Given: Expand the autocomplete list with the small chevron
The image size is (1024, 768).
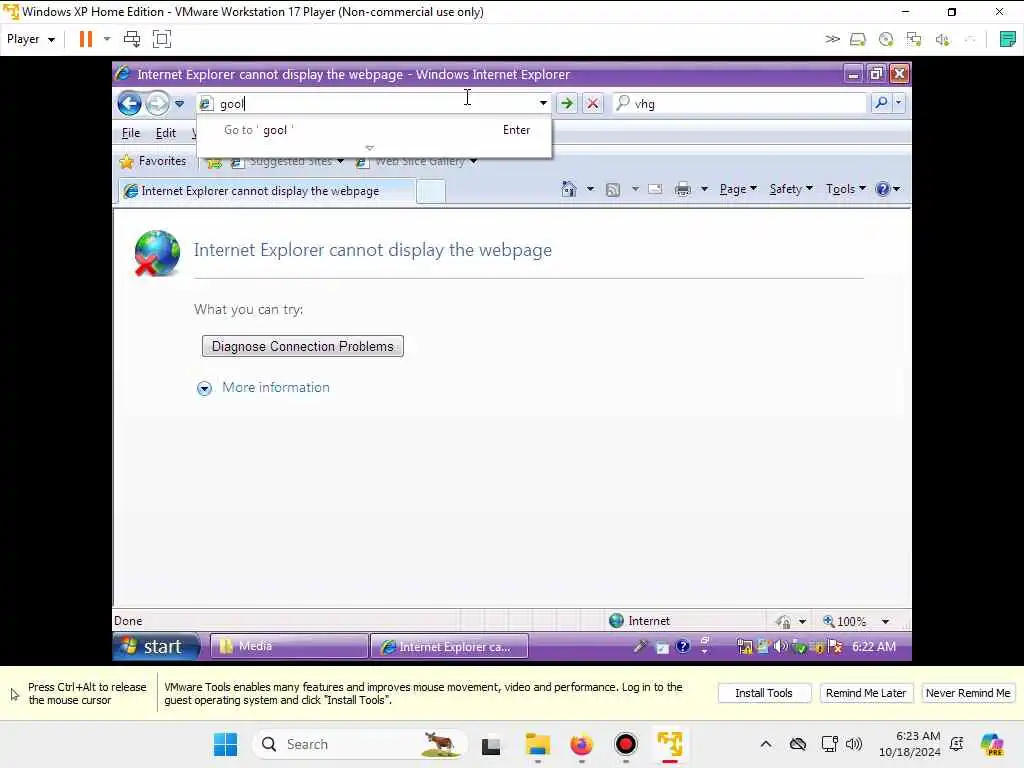Looking at the screenshot, I should pos(370,148).
